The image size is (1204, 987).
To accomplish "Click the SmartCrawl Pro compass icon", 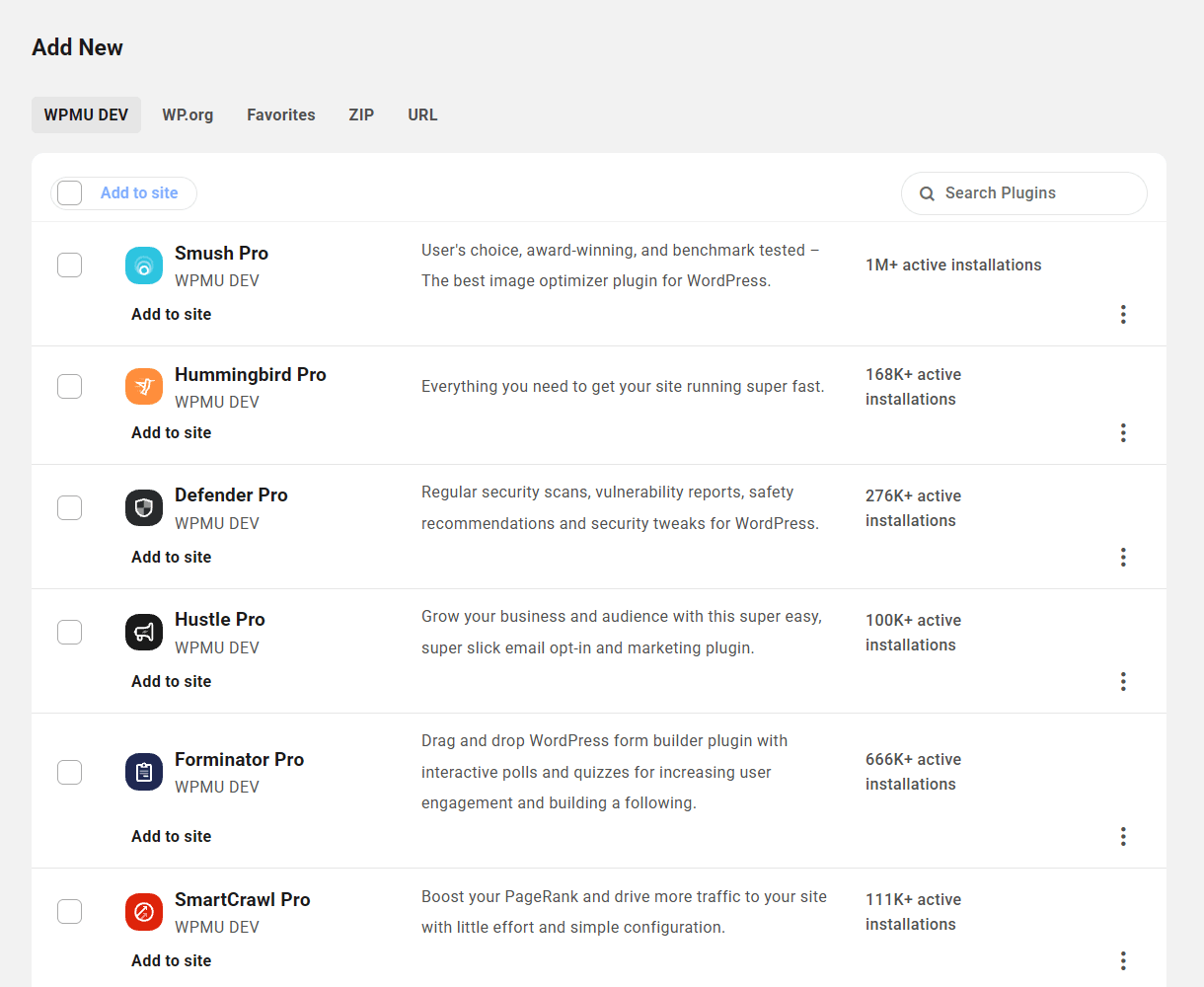I will point(144,912).
